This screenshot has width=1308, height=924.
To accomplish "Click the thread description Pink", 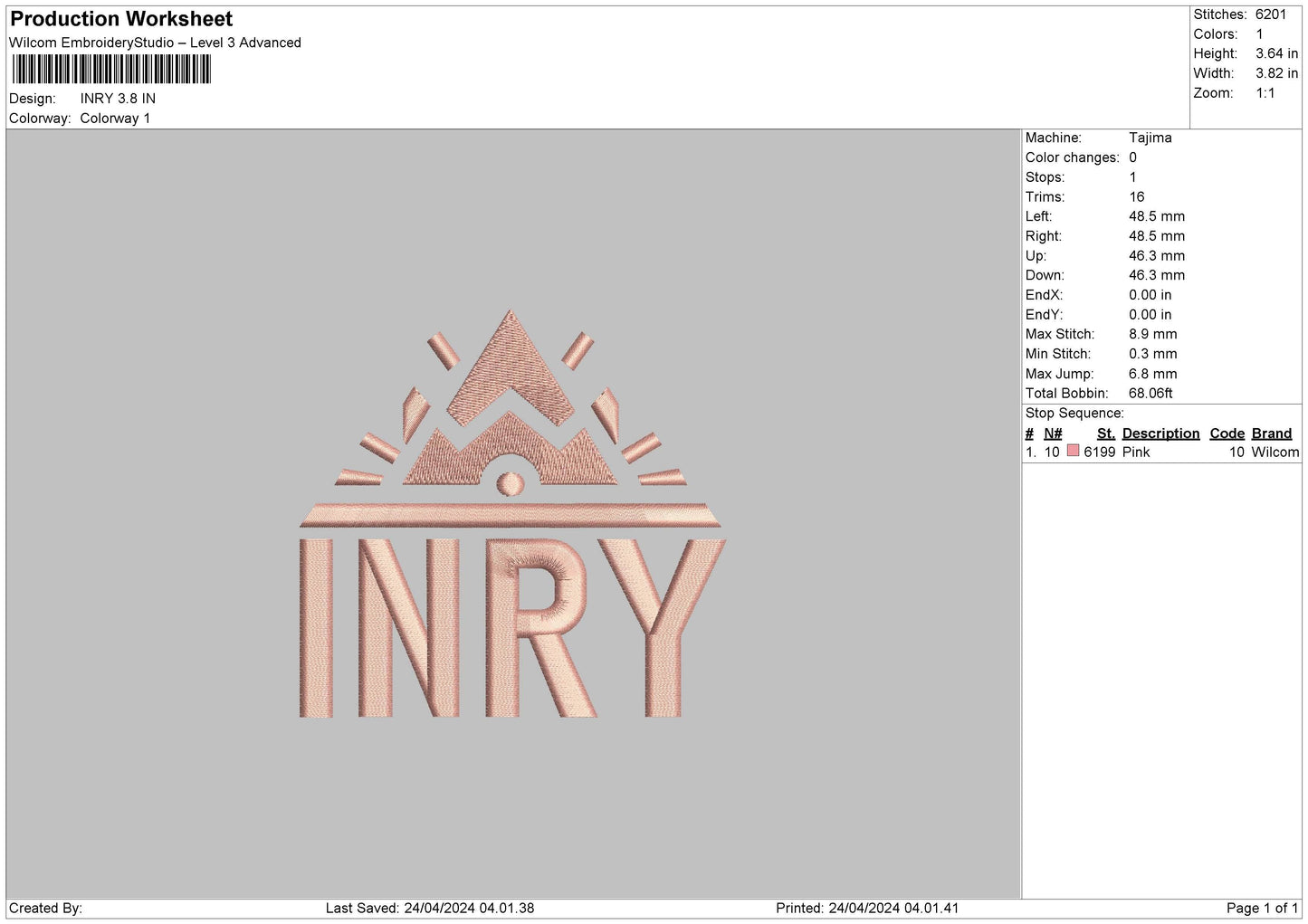I will click(1136, 452).
